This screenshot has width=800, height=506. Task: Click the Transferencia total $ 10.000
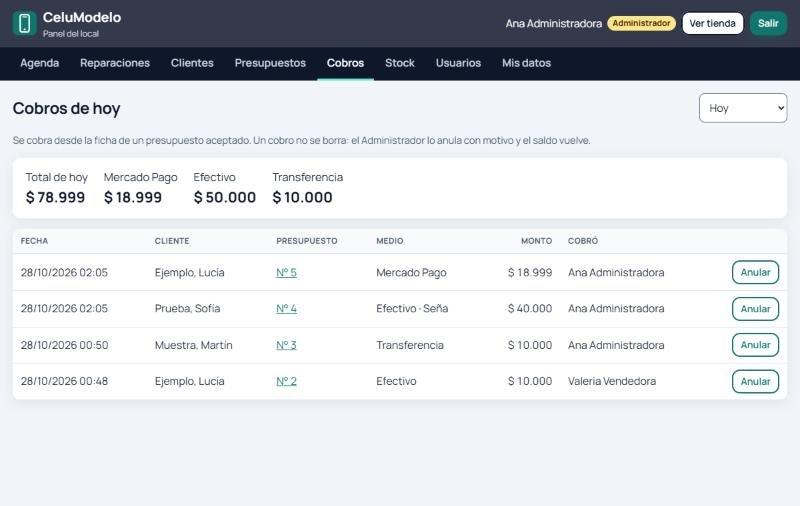point(302,197)
